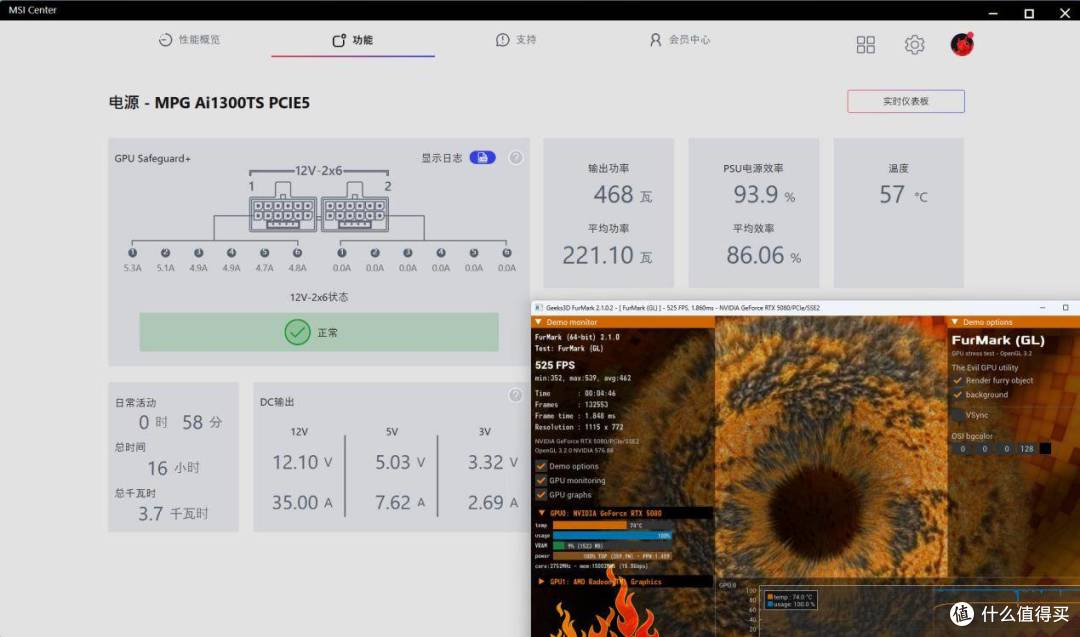Screen dimensions: 1080x637
Task: Open MSI Center settings gear
Action: pyautogui.click(x=915, y=45)
